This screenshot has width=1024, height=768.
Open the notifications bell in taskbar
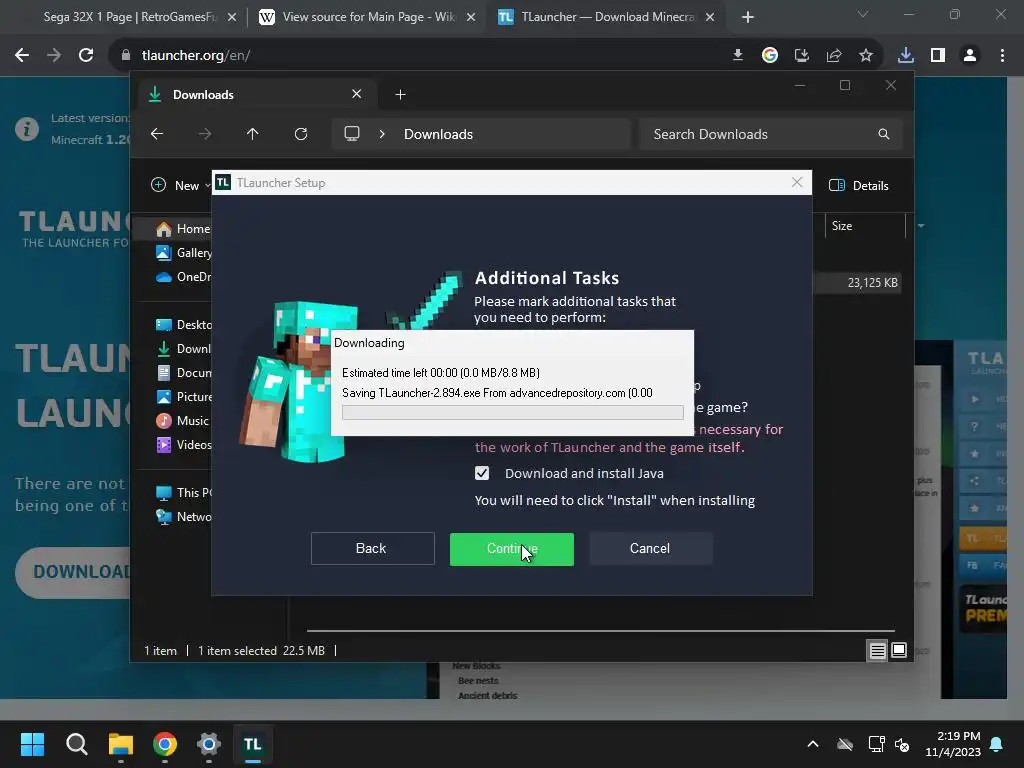coord(997,744)
